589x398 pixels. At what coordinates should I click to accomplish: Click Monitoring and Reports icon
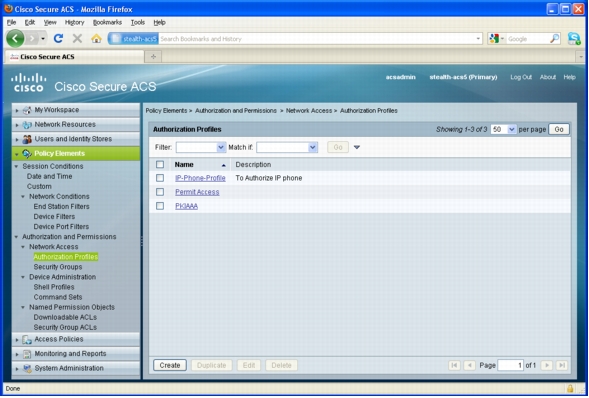coord(27,354)
